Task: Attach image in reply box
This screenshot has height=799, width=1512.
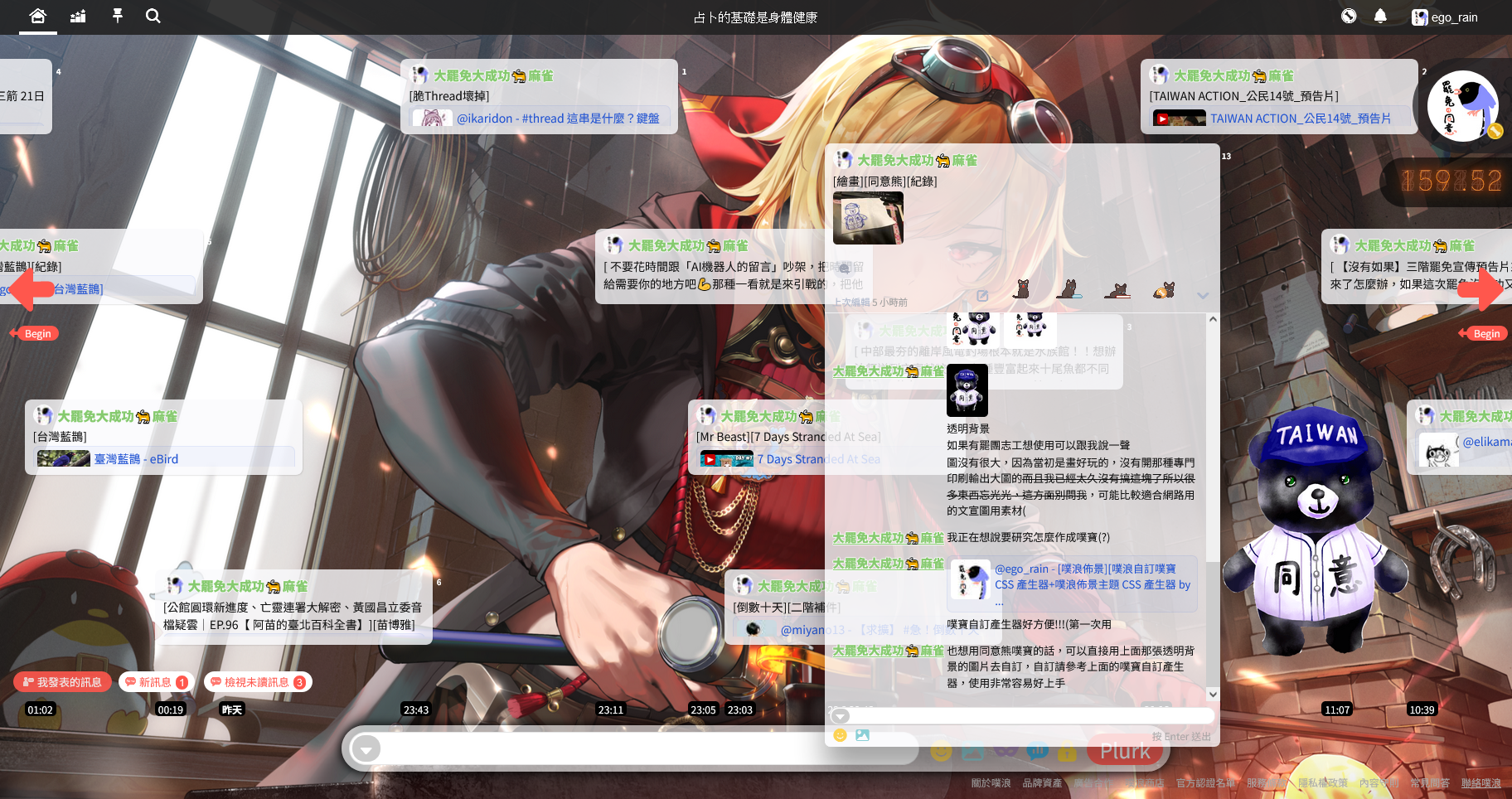Action: click(862, 735)
